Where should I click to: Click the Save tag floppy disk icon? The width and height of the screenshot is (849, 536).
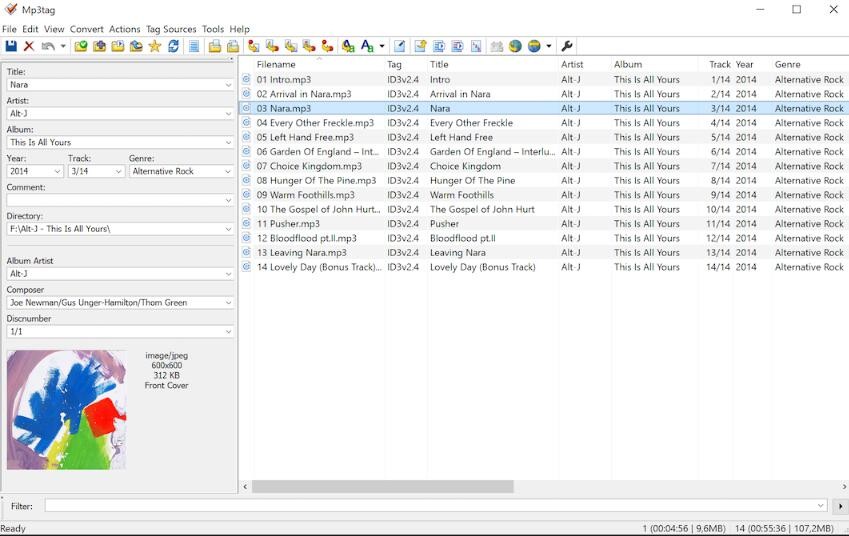[x=11, y=46]
